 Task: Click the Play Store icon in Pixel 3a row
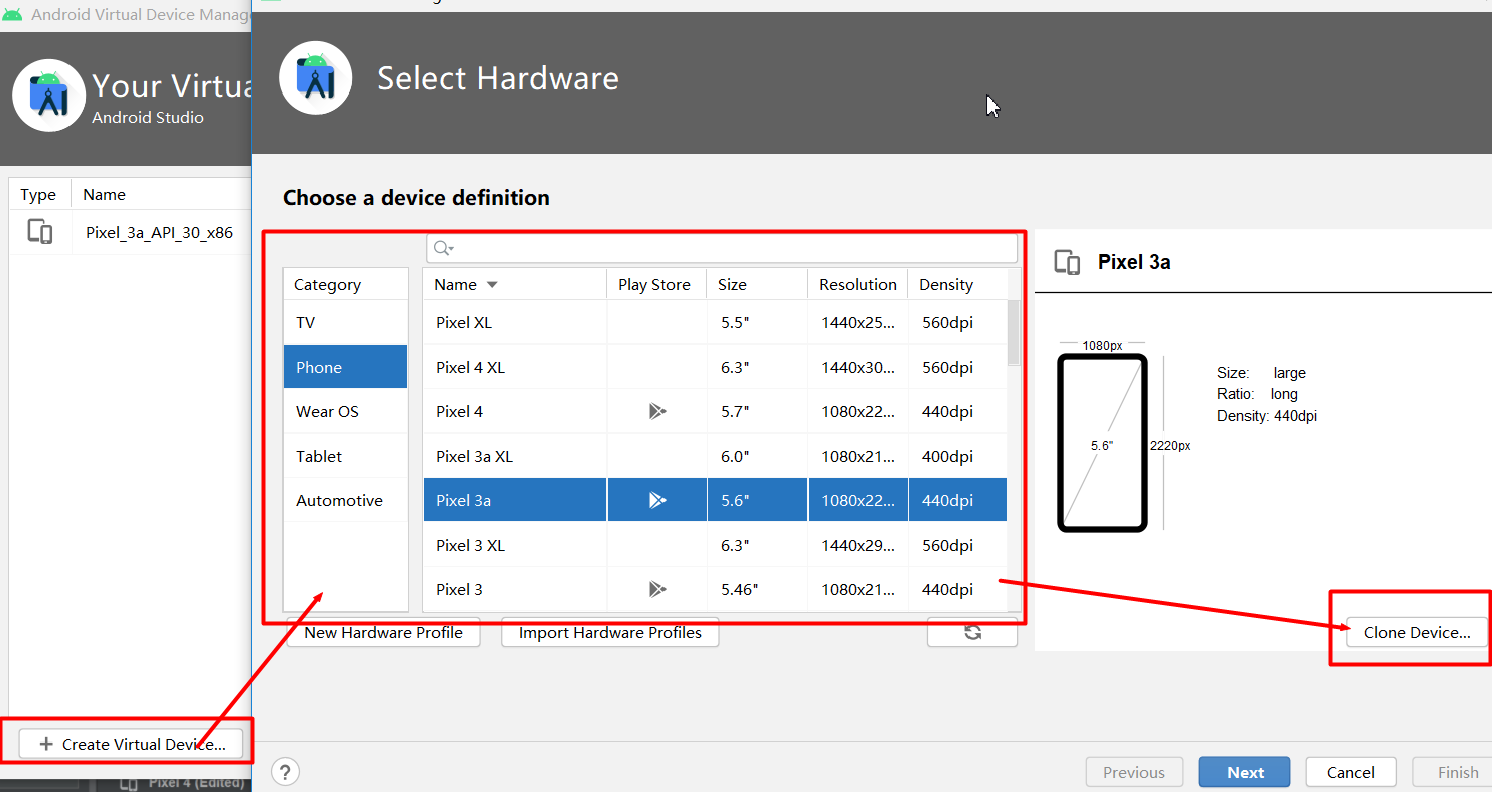coord(657,500)
